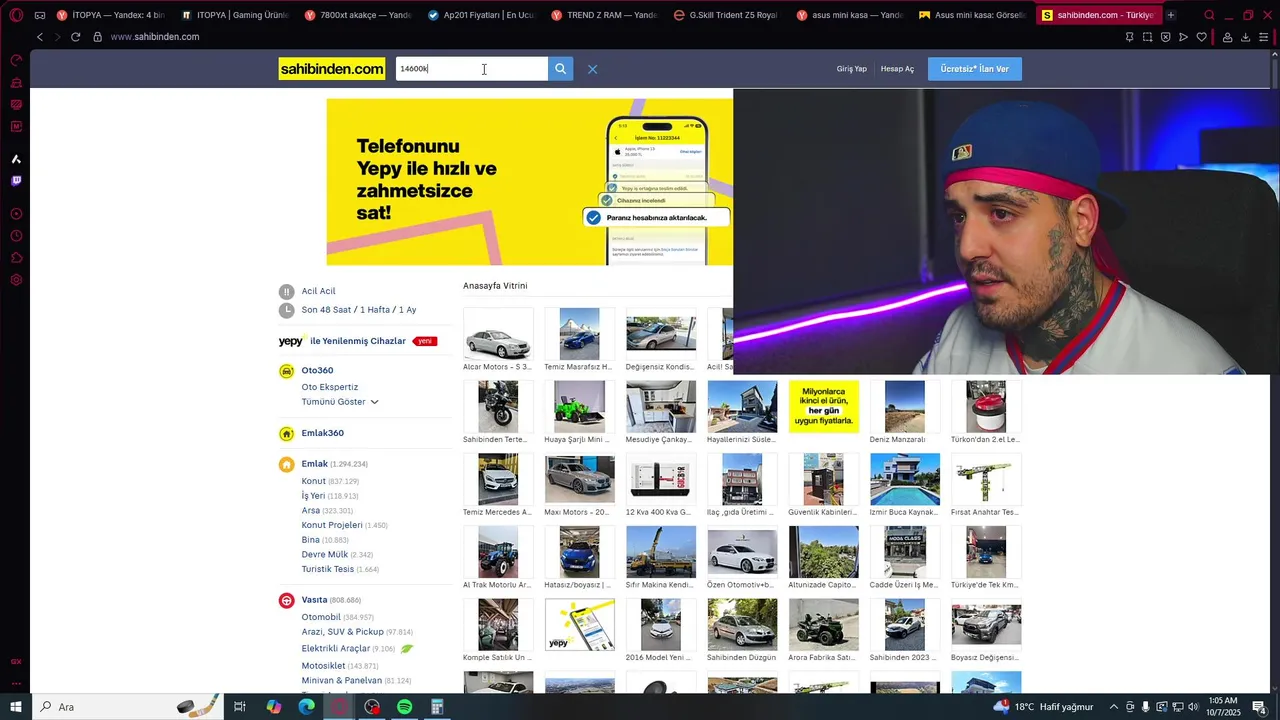The width and height of the screenshot is (1280, 720).
Task: Open Microsoft Edge from the taskbar
Action: (x=307, y=707)
